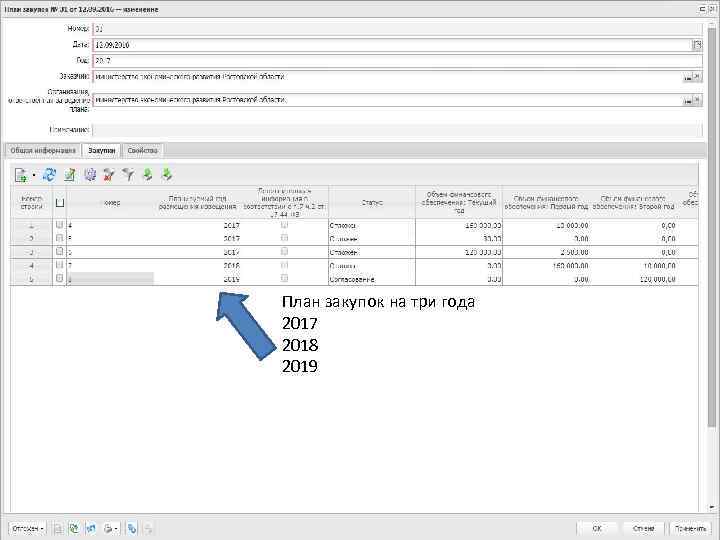Viewport: 720px width, 540px height.
Task: Click the restore window button in the title bar
Action: pyautogui.click(x=702, y=9)
